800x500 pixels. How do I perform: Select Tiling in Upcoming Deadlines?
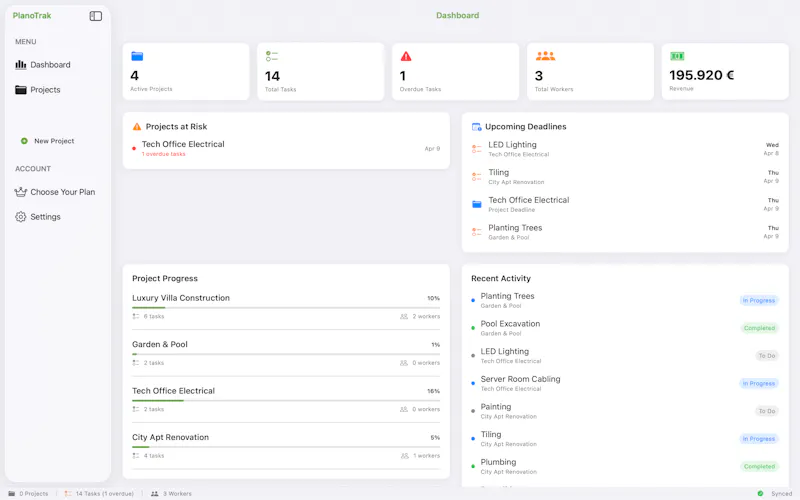click(625, 177)
